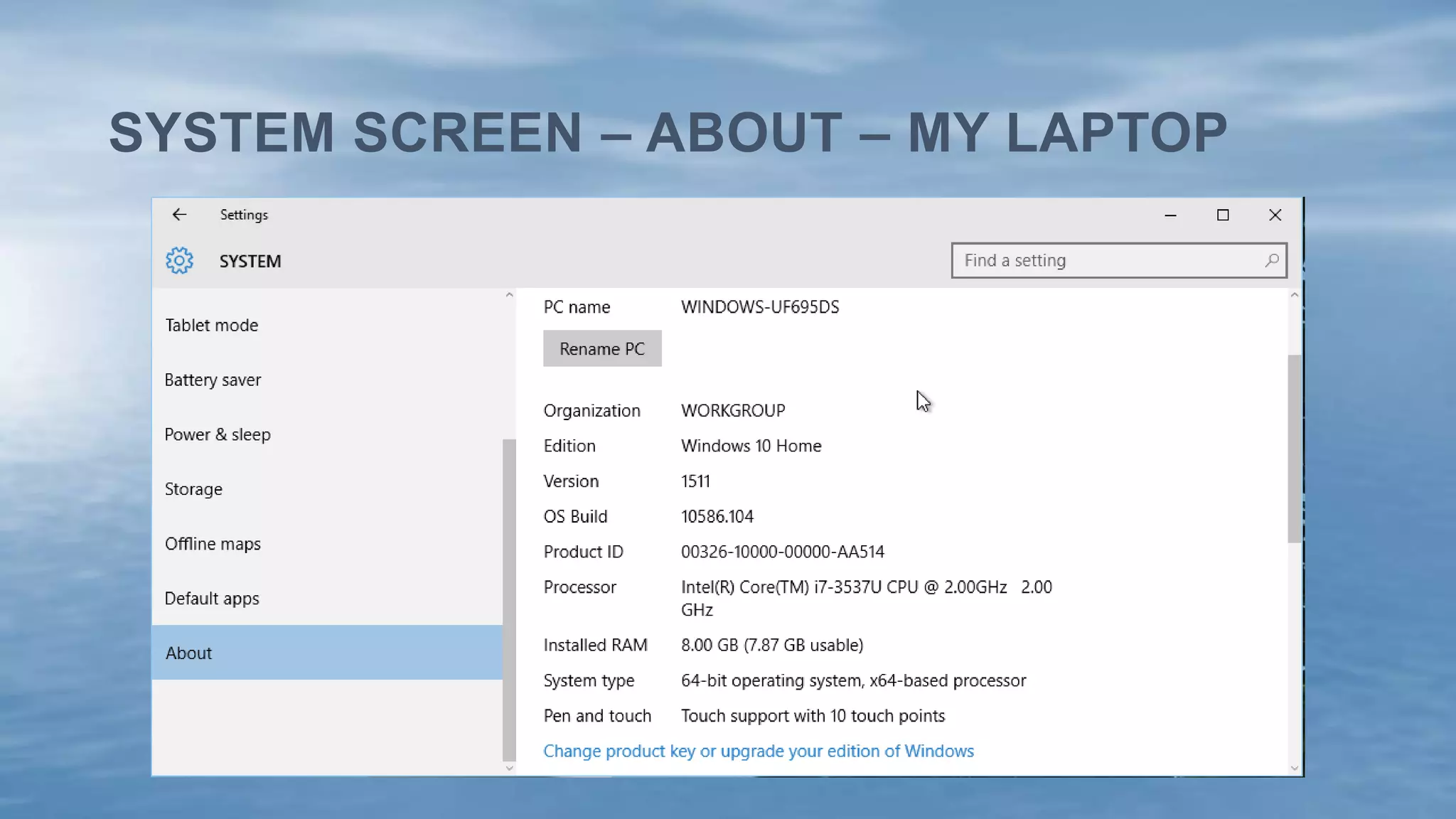Focus the Find a setting search box
The height and width of the screenshot is (819, 1456).
pyautogui.click(x=1119, y=260)
